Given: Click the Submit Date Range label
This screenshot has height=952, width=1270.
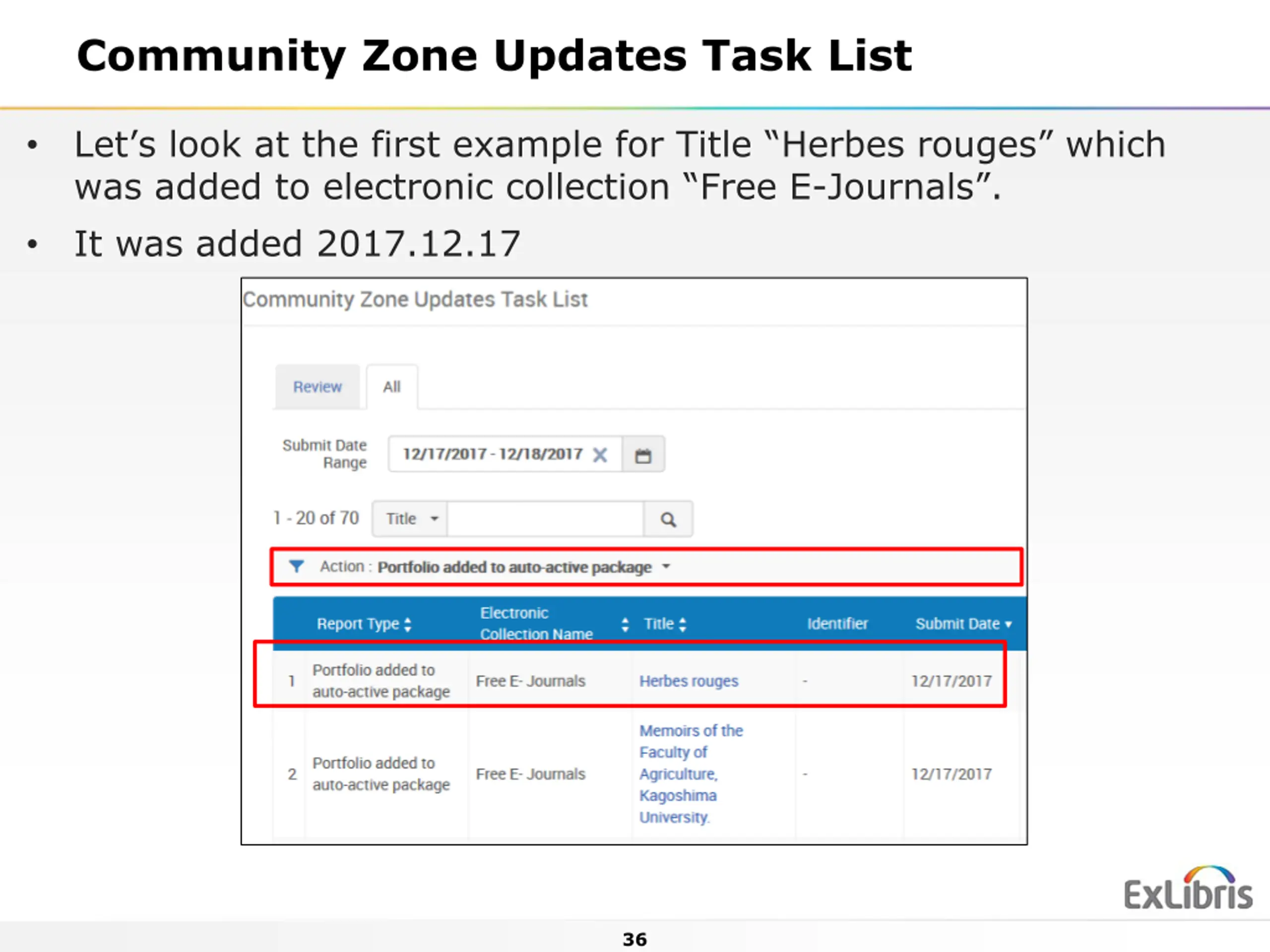Looking at the screenshot, I should [324, 454].
